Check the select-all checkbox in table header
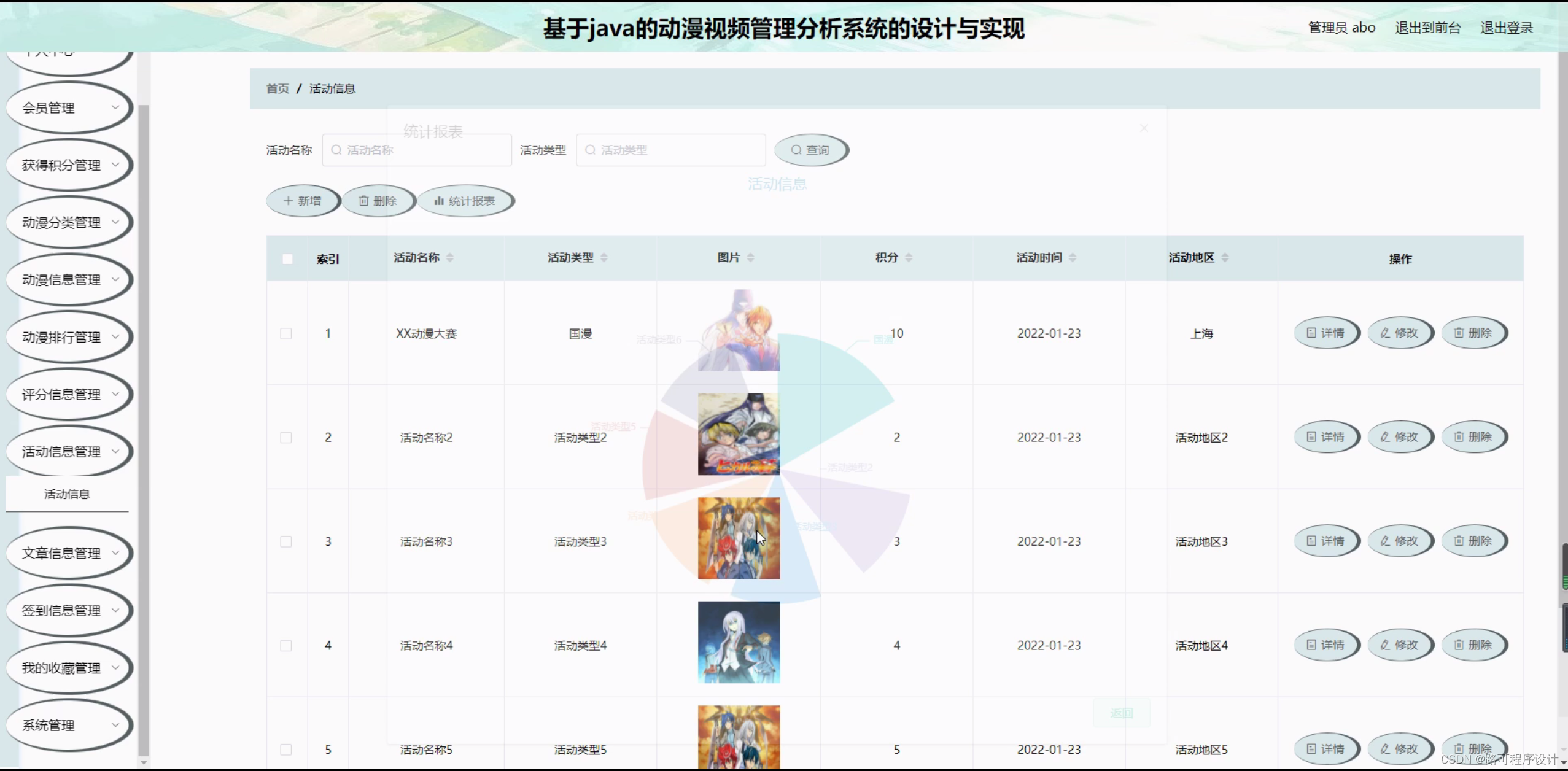 (x=287, y=259)
